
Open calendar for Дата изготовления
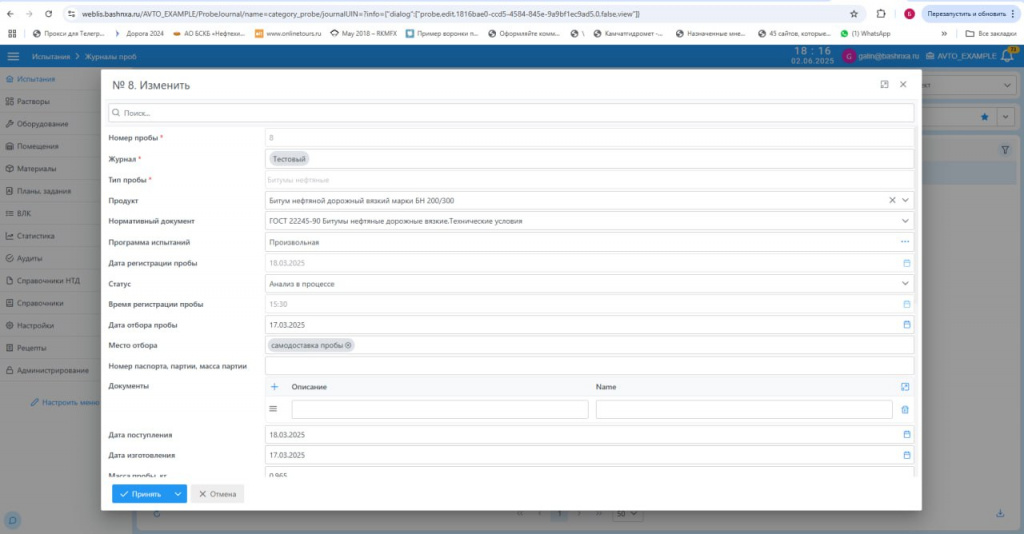coord(906,455)
